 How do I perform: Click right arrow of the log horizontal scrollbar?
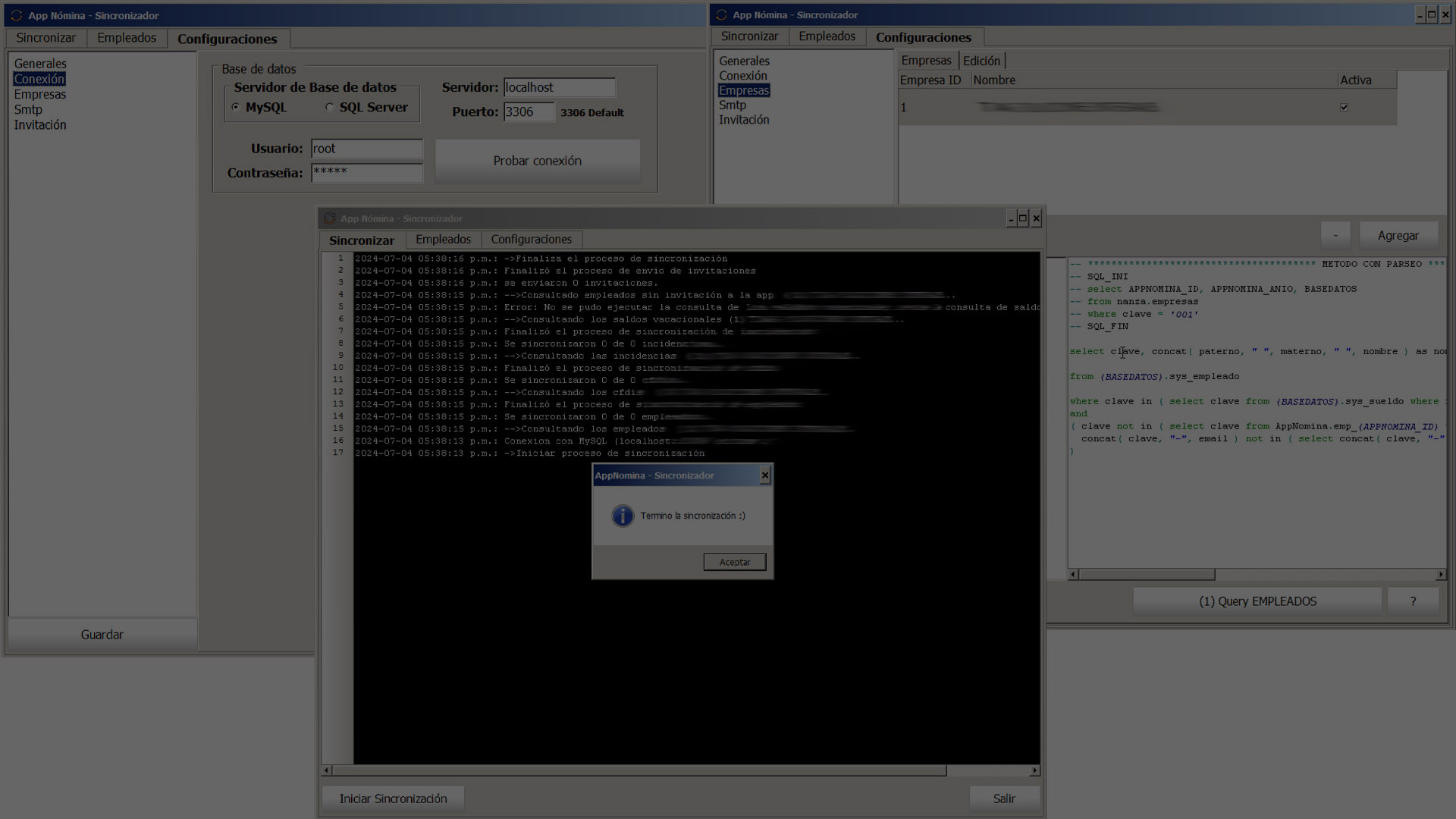point(1034,770)
